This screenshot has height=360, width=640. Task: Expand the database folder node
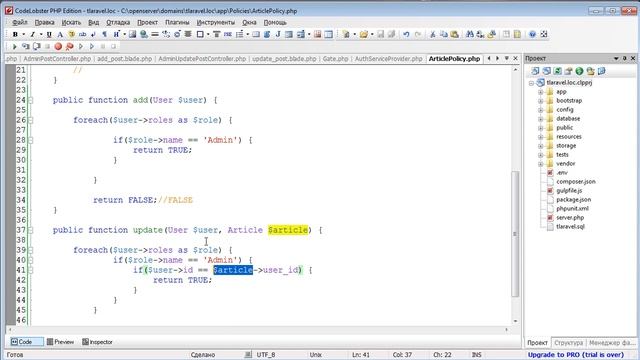tap(540, 119)
